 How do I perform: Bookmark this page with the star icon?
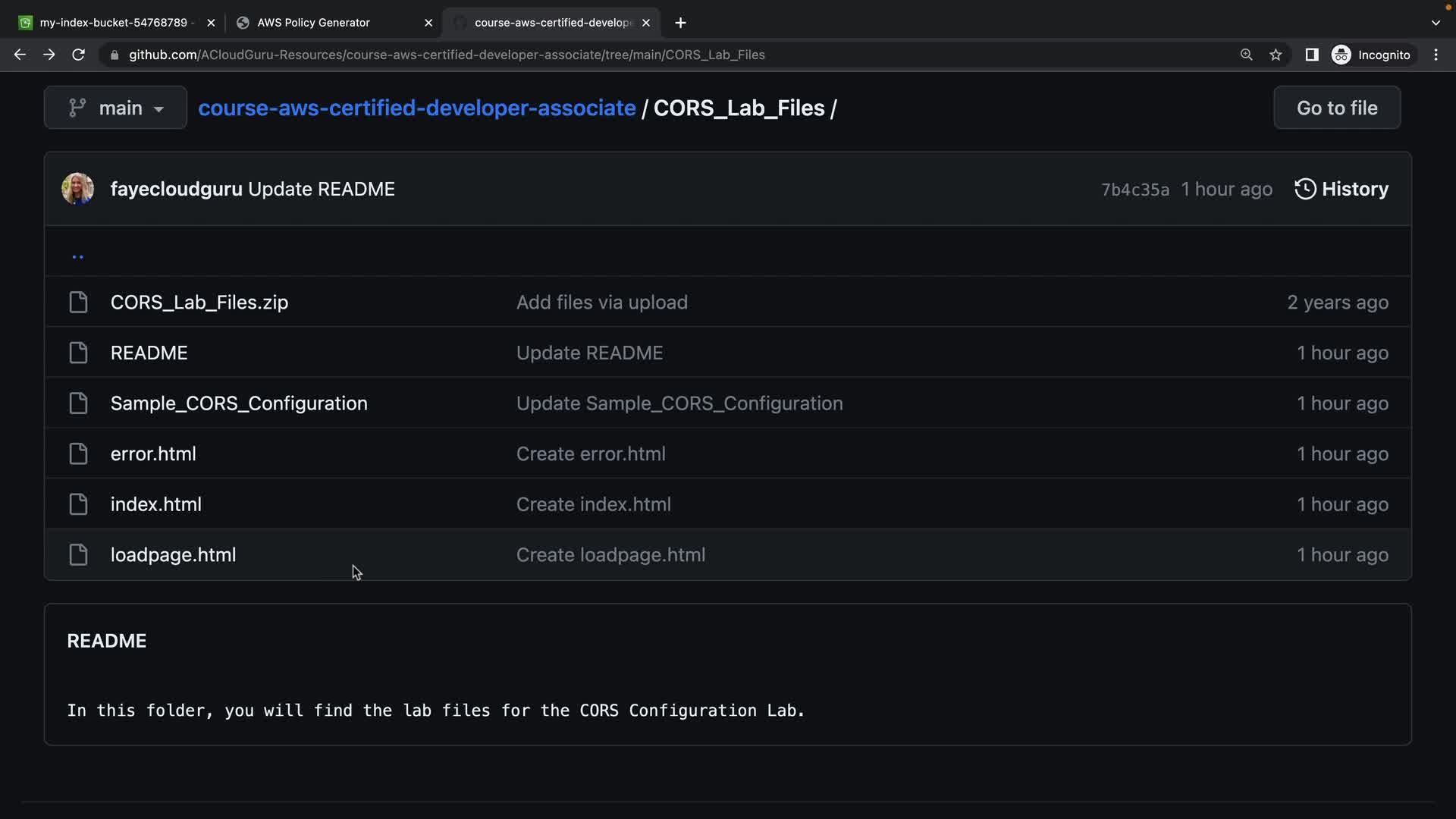[1276, 55]
